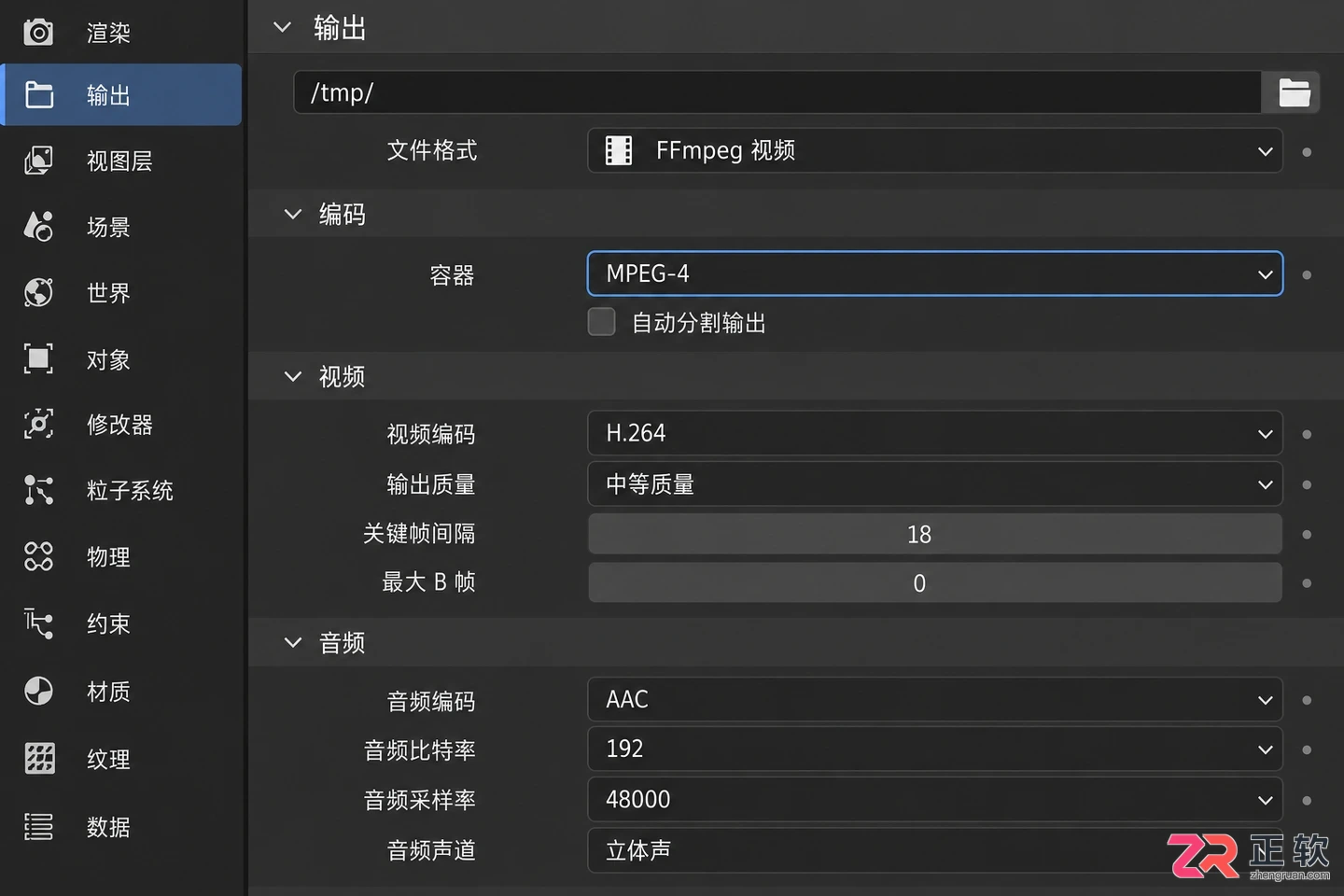Switch to the 场景 tab label
The image size is (1344, 896).
(108, 227)
